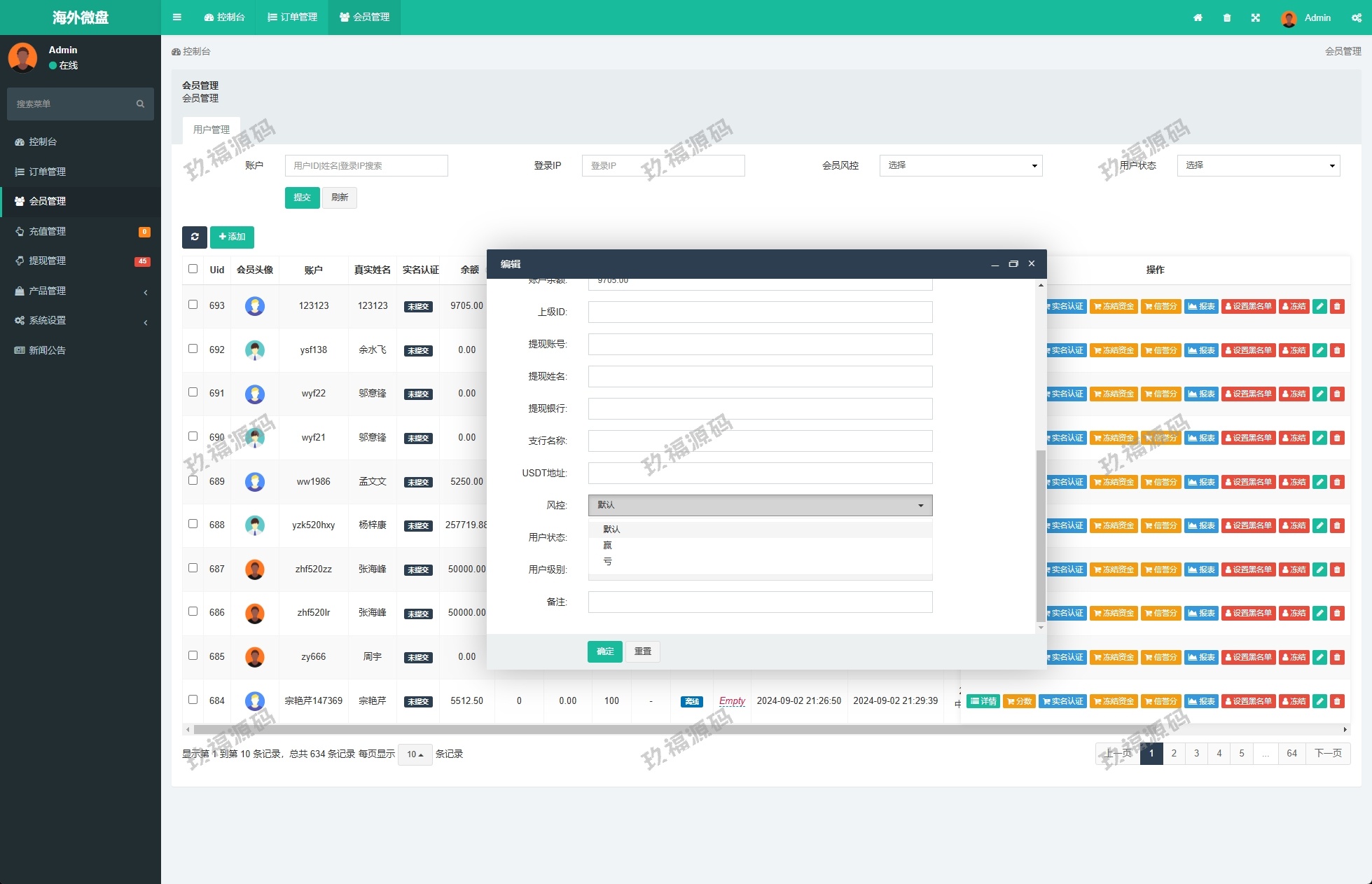Image resolution: width=1372 pixels, height=884 pixels.
Task: Open the 会员风控 select dropdown
Action: 960,165
